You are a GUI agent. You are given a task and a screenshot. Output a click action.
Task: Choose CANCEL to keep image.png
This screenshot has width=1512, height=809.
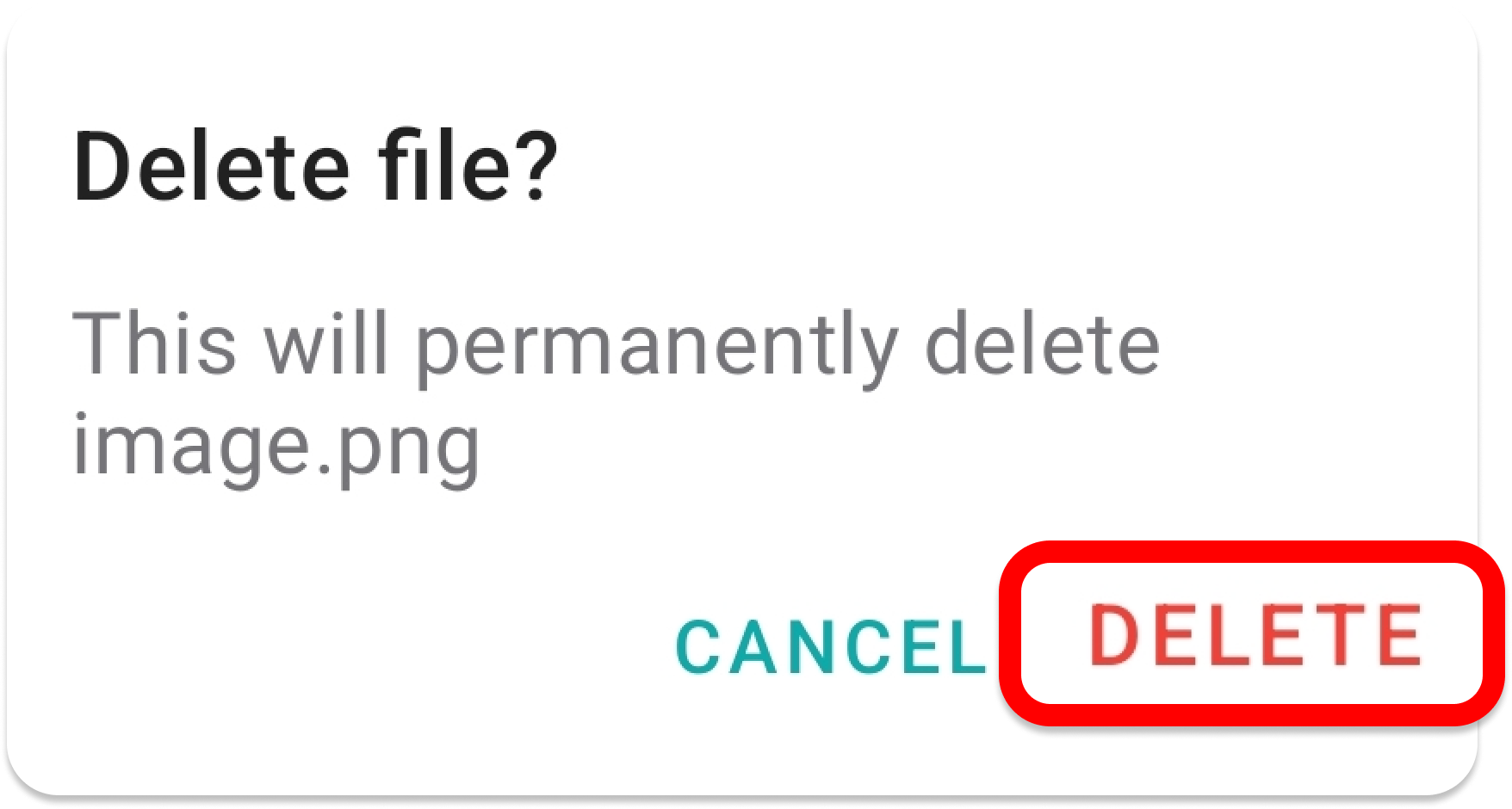[832, 647]
